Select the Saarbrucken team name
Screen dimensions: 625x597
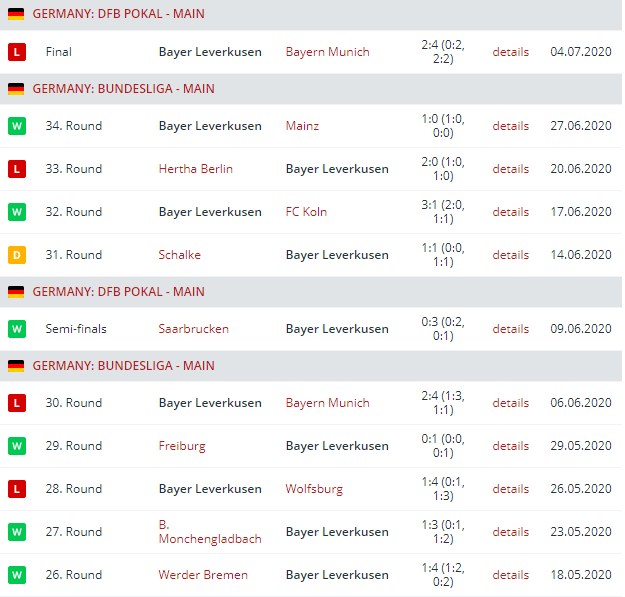point(193,329)
